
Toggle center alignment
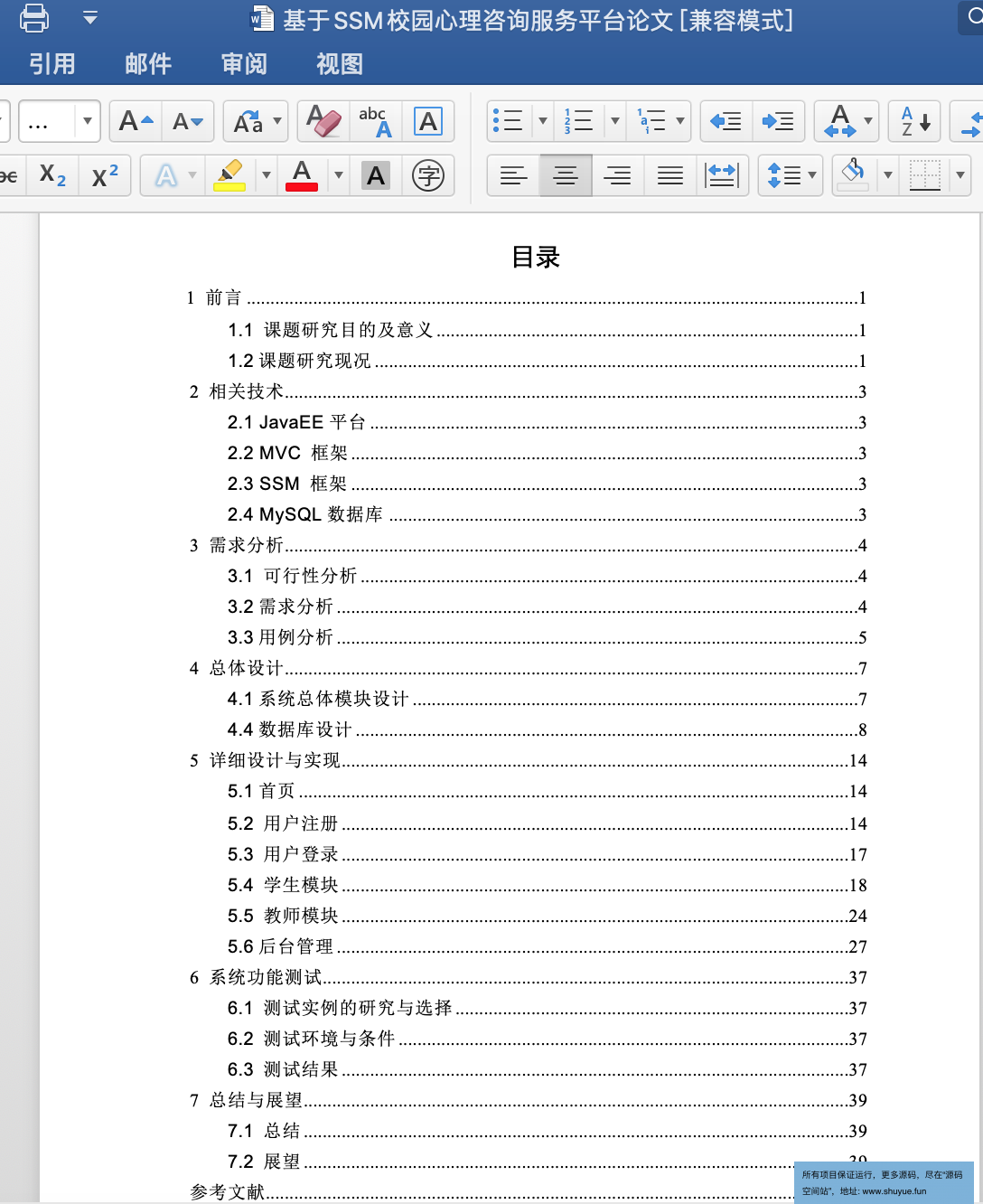pyautogui.click(x=566, y=175)
